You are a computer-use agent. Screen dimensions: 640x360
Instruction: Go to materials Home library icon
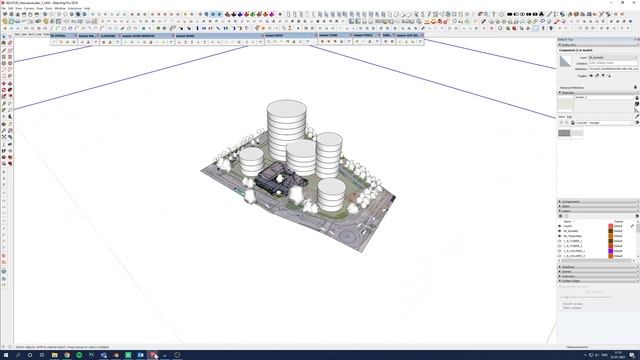coord(573,122)
